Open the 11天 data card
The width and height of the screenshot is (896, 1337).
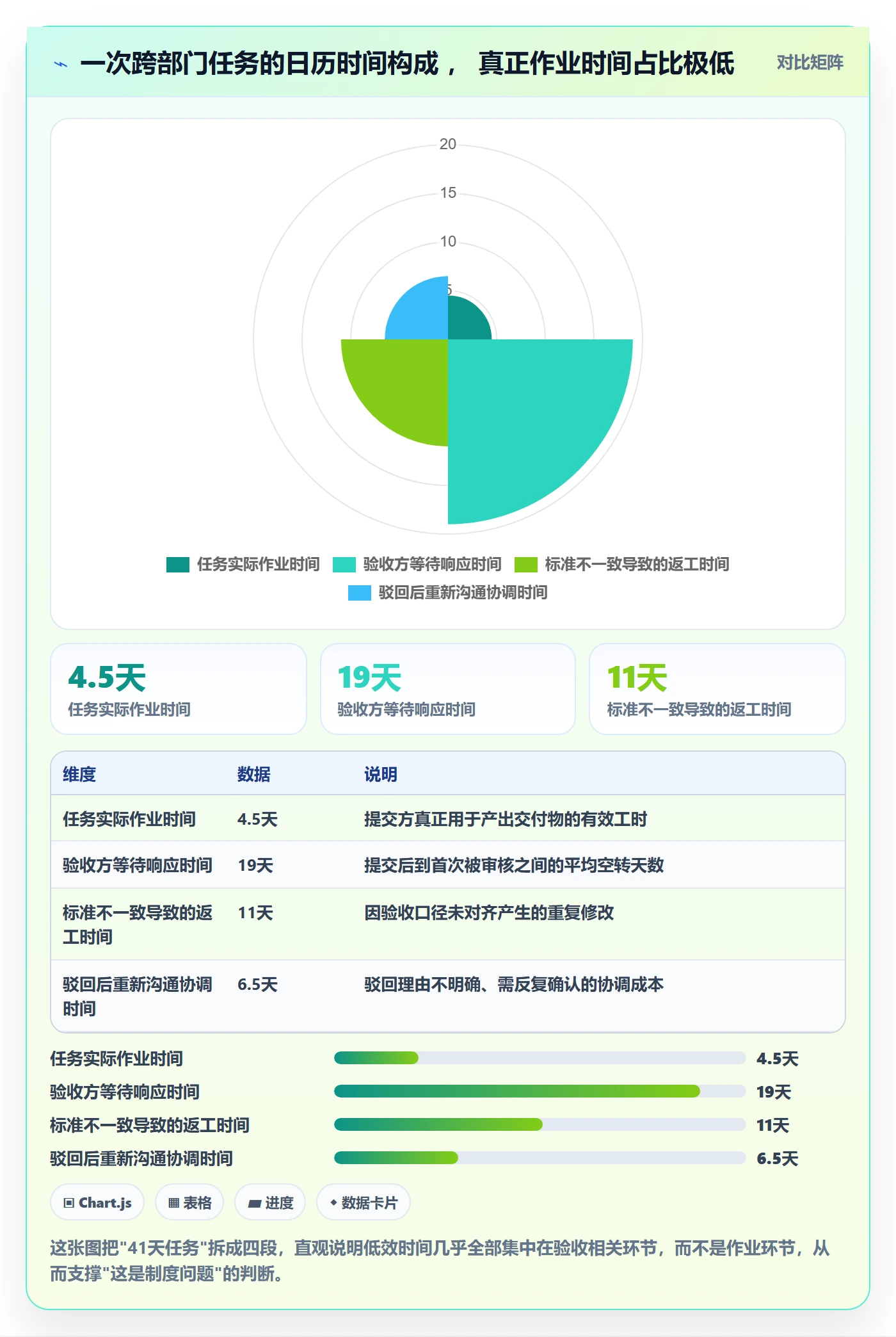pos(717,689)
